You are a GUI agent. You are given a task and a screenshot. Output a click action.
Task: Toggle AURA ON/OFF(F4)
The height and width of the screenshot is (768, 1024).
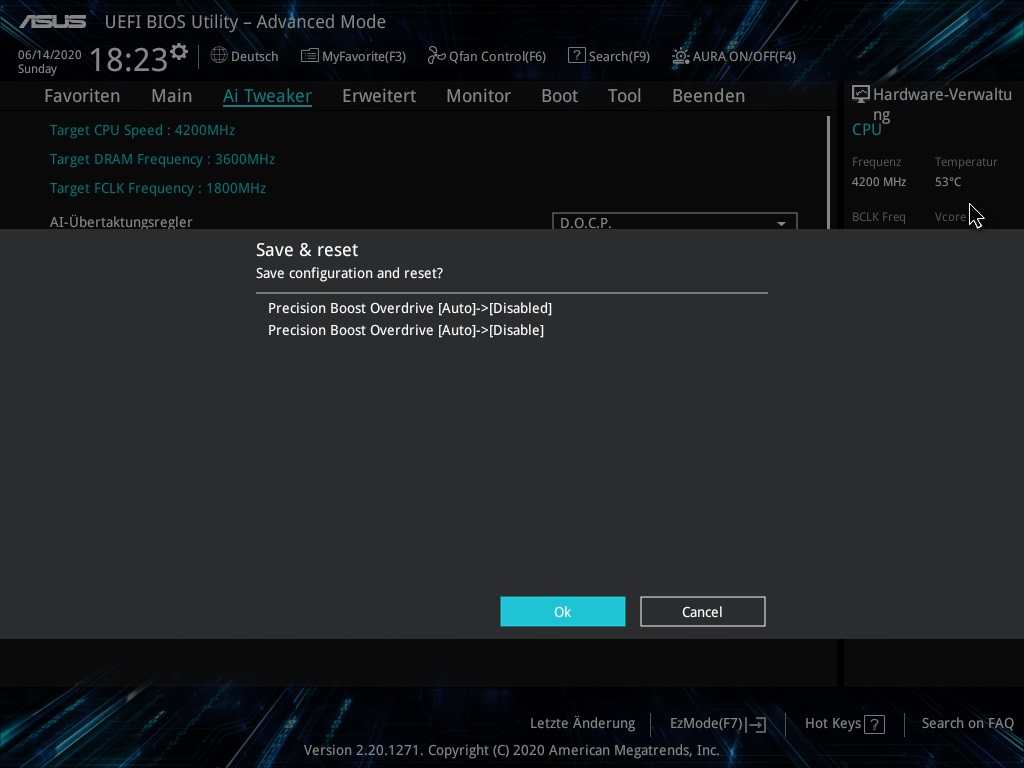(734, 56)
